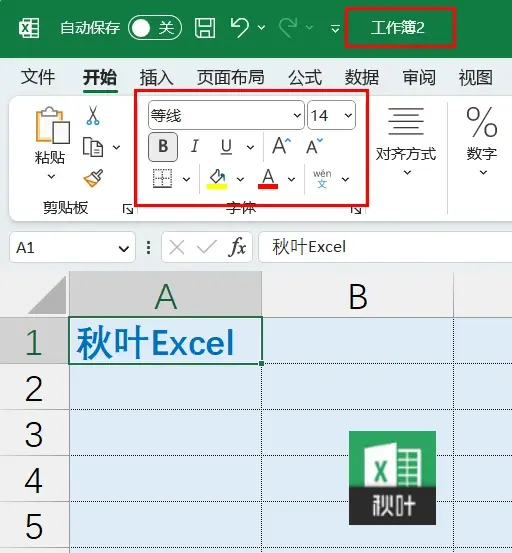Open the Fill Color dropdown arrow
Viewport: 512px width, 553px height.
coord(240,180)
